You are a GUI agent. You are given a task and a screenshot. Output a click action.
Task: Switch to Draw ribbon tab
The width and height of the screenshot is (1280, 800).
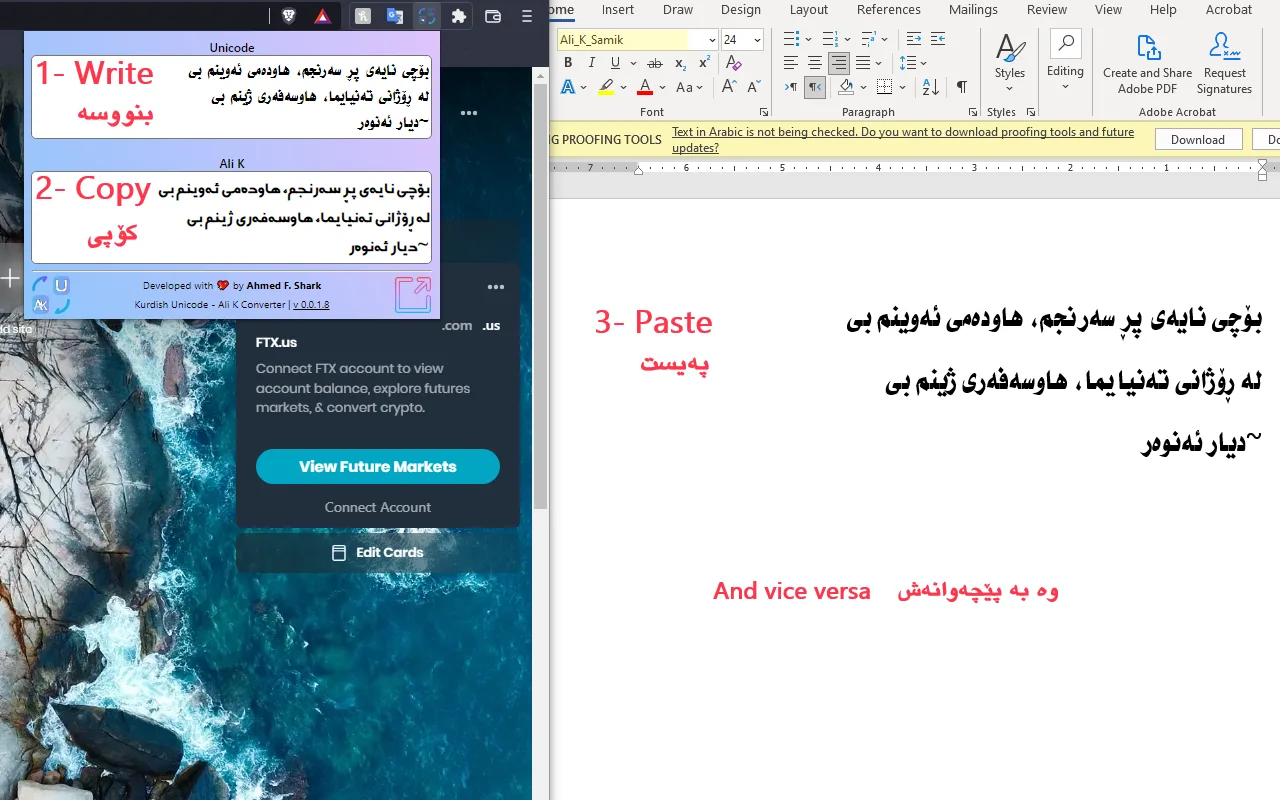678,10
